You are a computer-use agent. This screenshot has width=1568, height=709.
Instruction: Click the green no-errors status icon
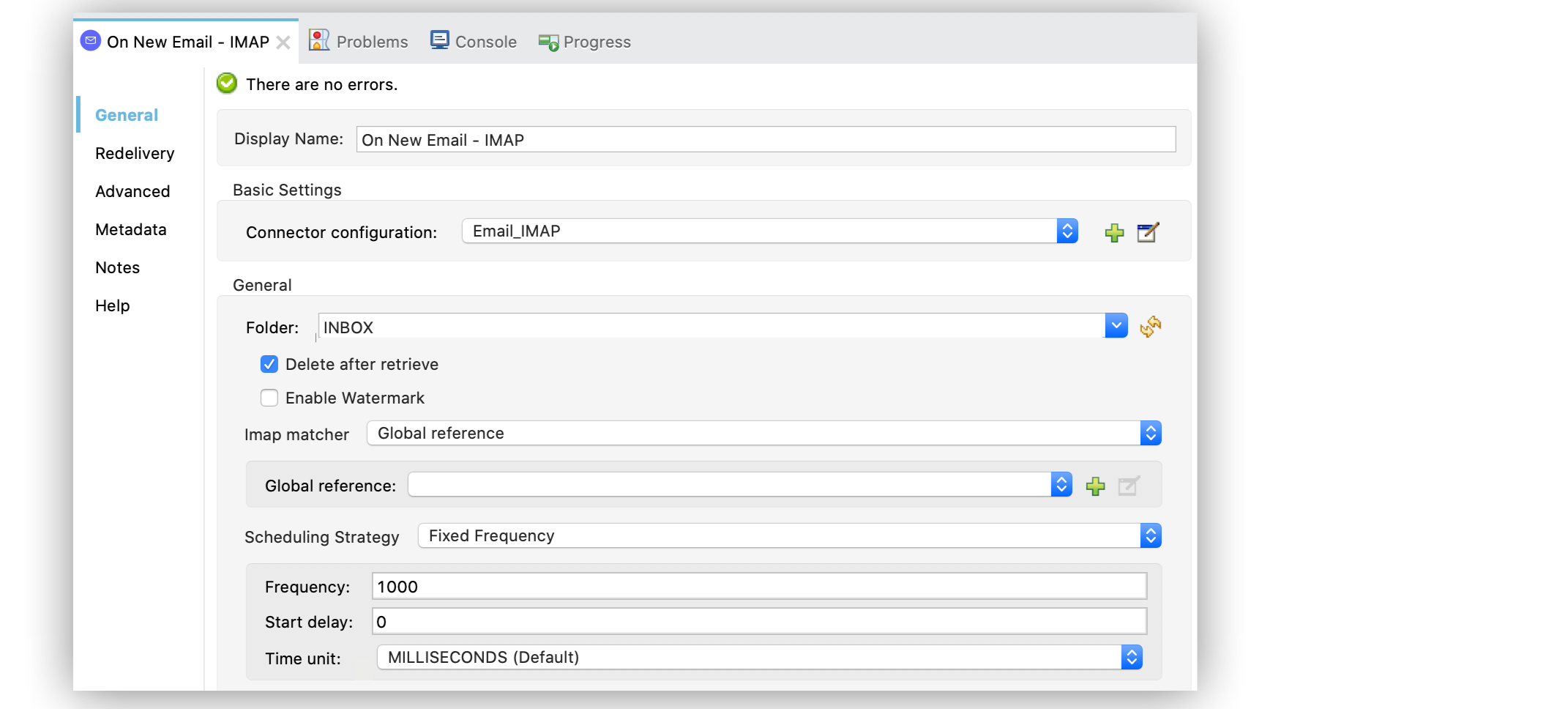tap(226, 83)
